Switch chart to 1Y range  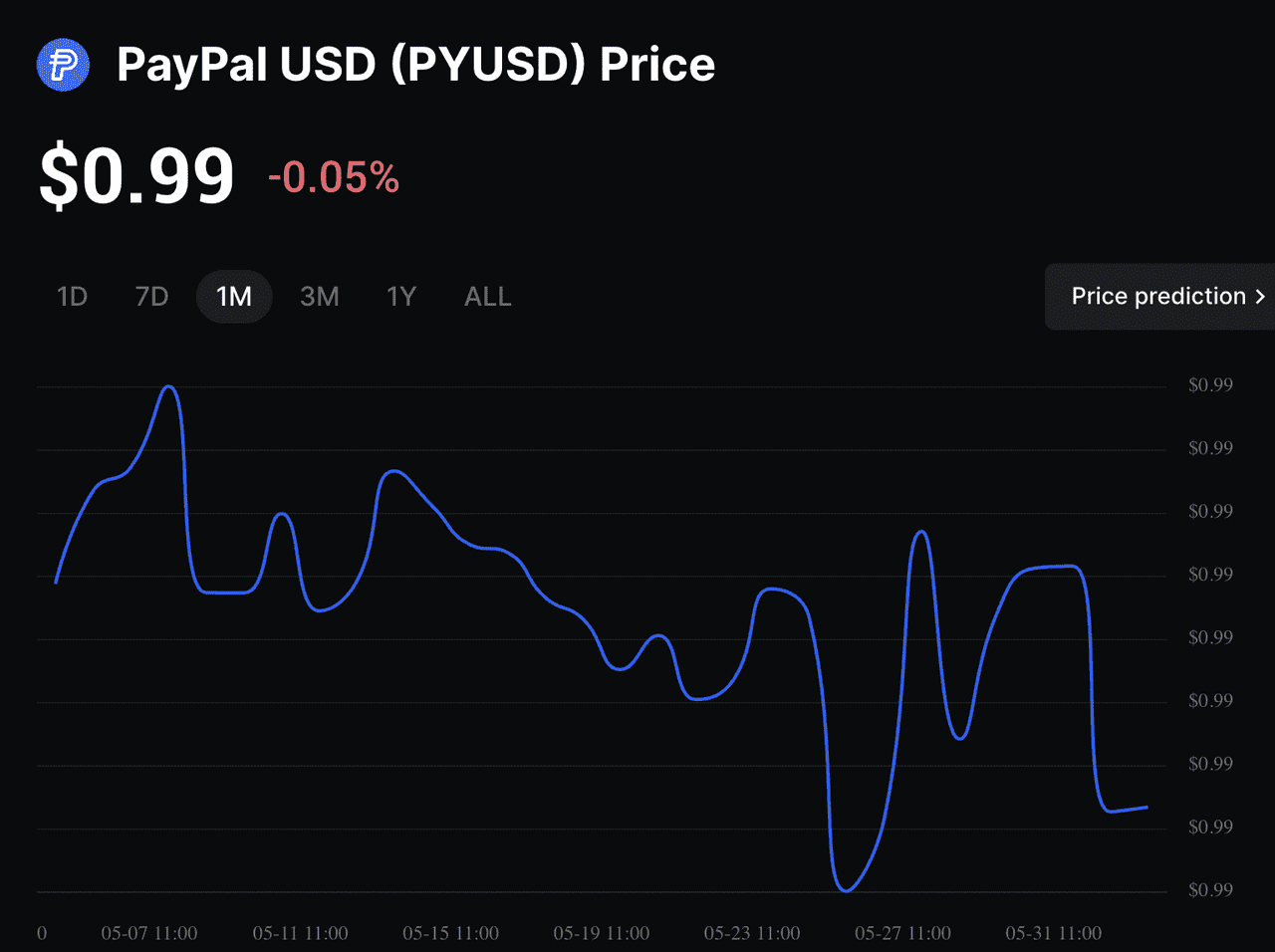coord(400,297)
